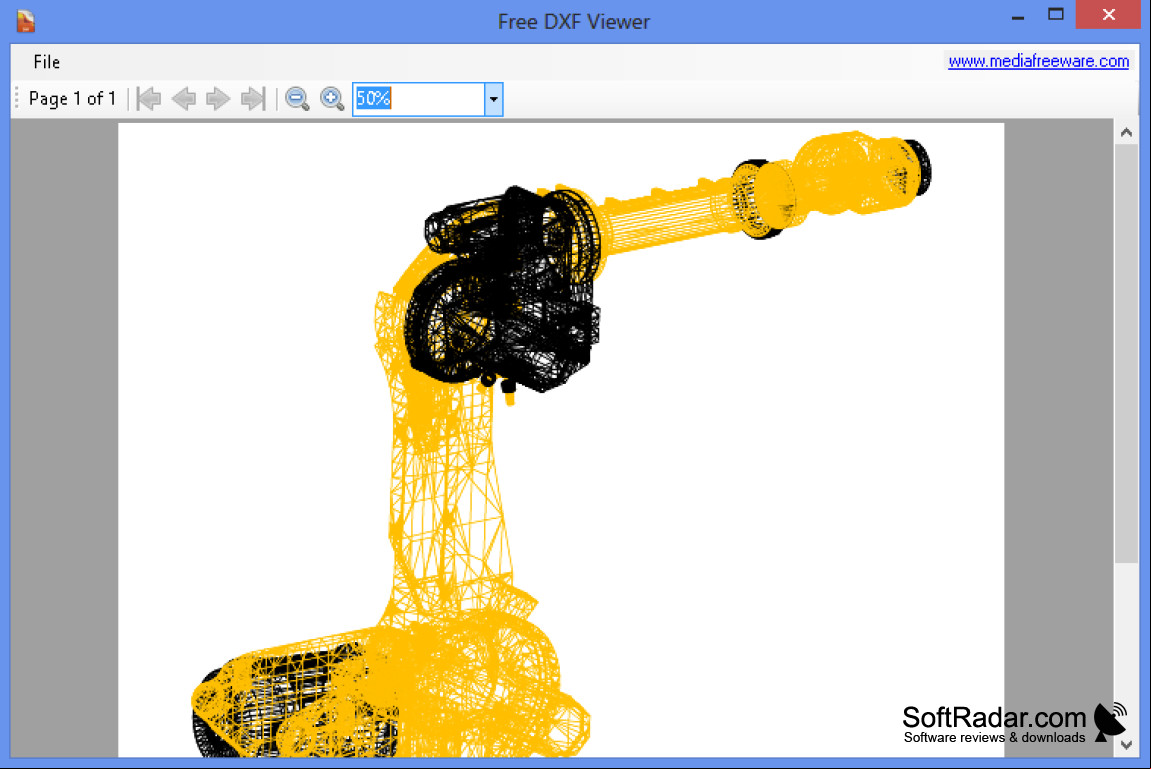Go to previous page arrow icon

[x=184, y=98]
